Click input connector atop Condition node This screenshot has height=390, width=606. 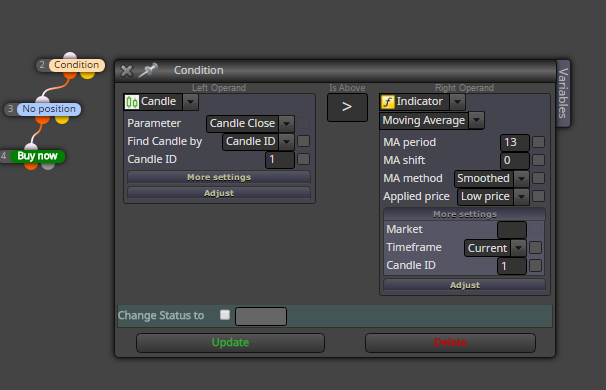click(70, 56)
